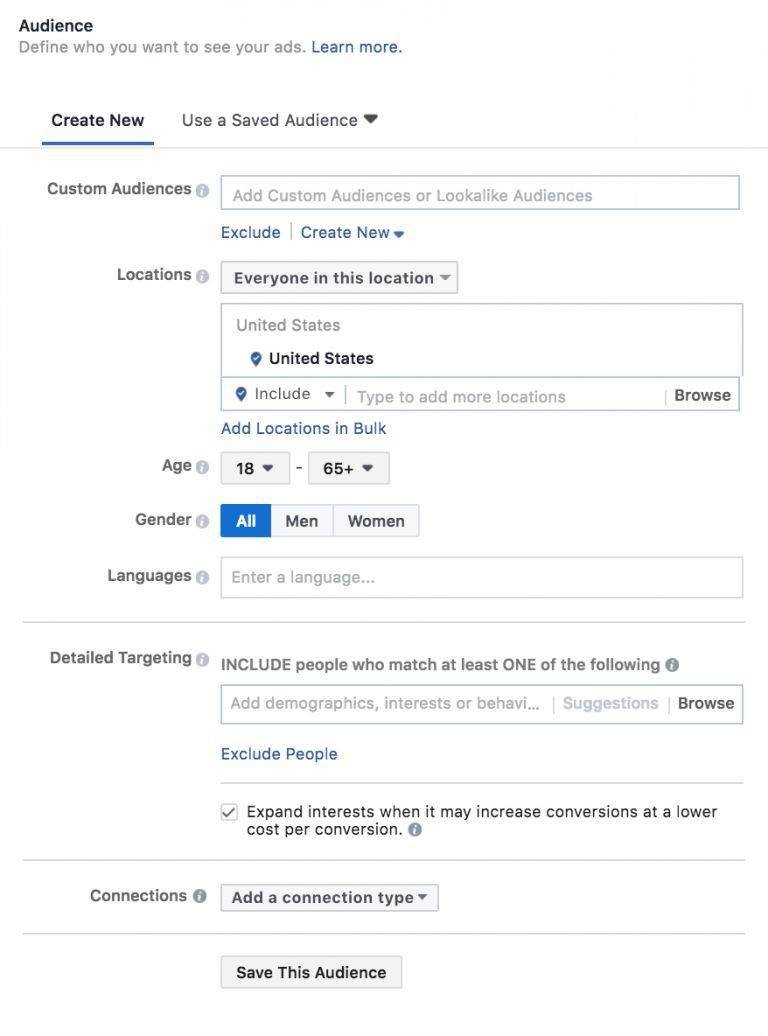Screen dimensions: 768x1036
Task: Click info icon after 'ONE of the following'
Action: click(x=672, y=665)
